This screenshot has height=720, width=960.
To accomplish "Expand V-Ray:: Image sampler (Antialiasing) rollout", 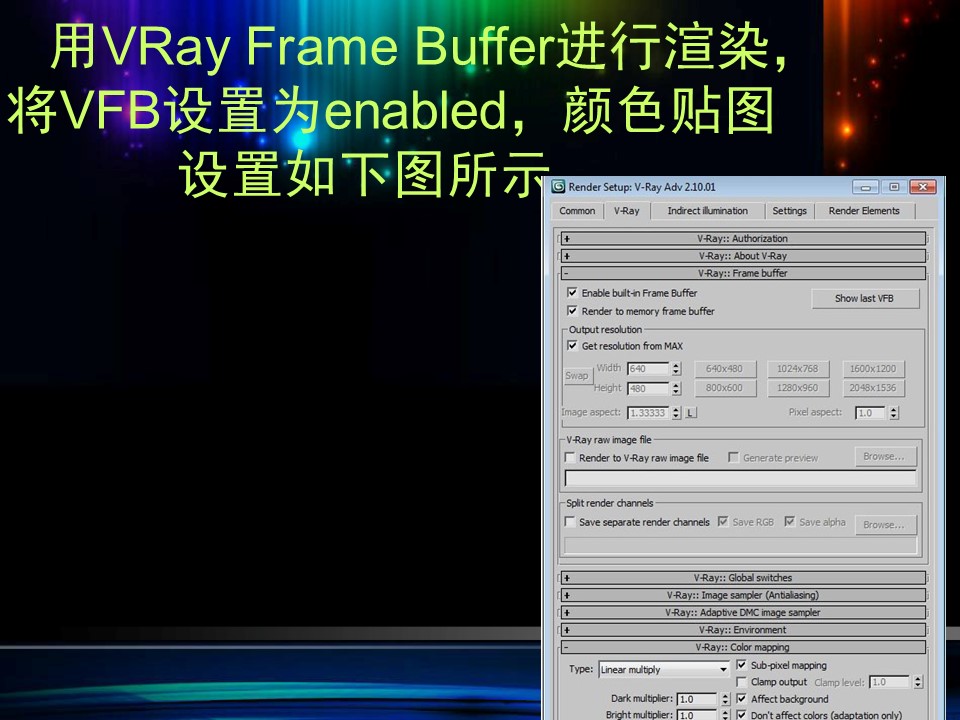I will pos(743,595).
